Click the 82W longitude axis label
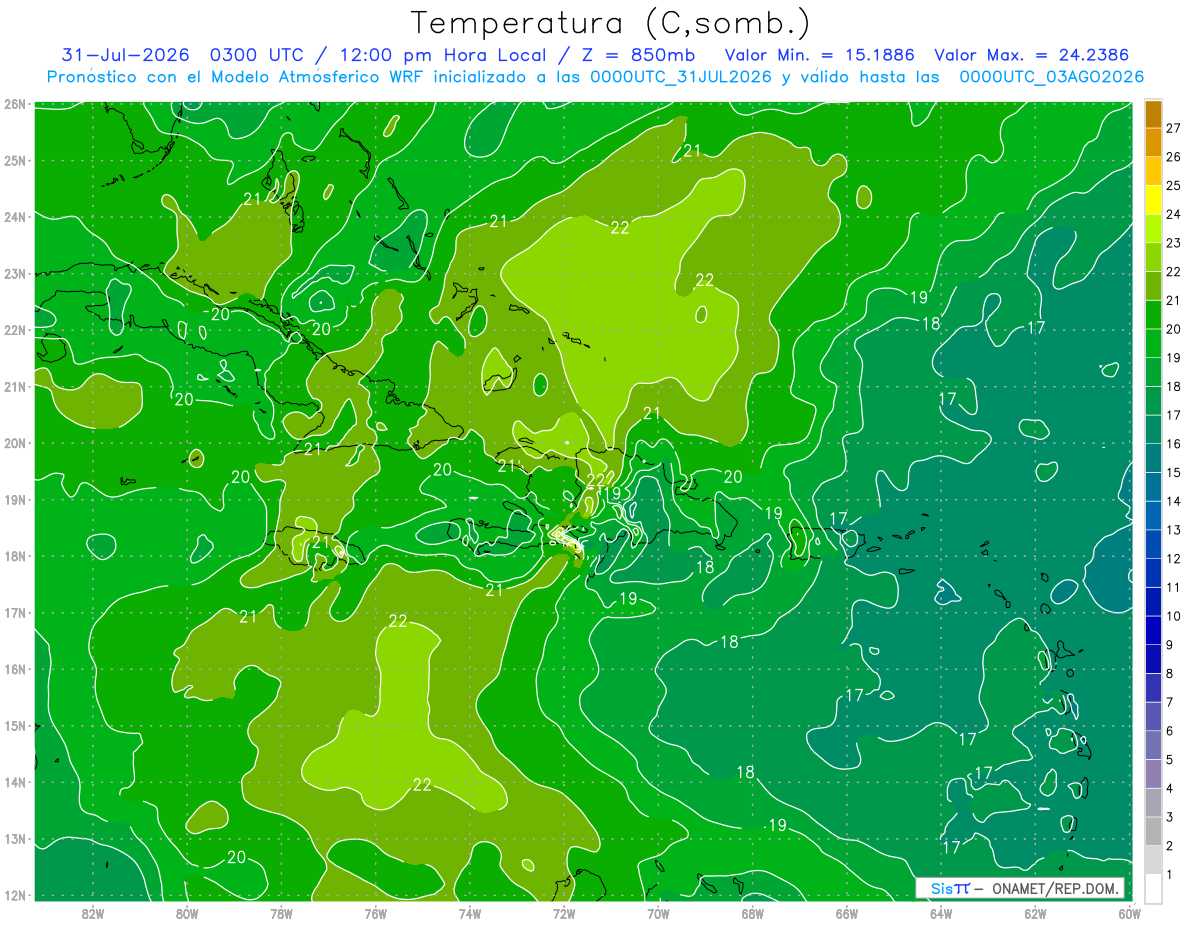The height and width of the screenshot is (927, 1200). click(93, 913)
